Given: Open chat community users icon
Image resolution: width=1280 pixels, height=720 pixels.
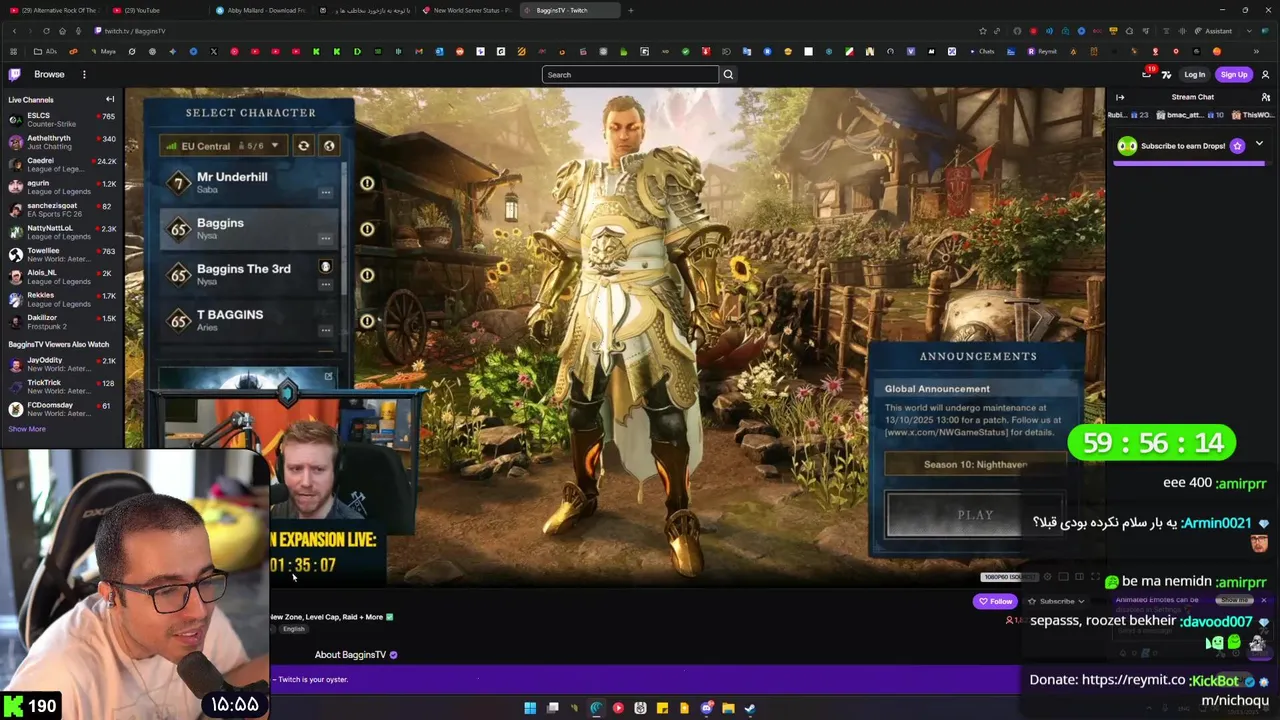Looking at the screenshot, I should [x=1265, y=97].
